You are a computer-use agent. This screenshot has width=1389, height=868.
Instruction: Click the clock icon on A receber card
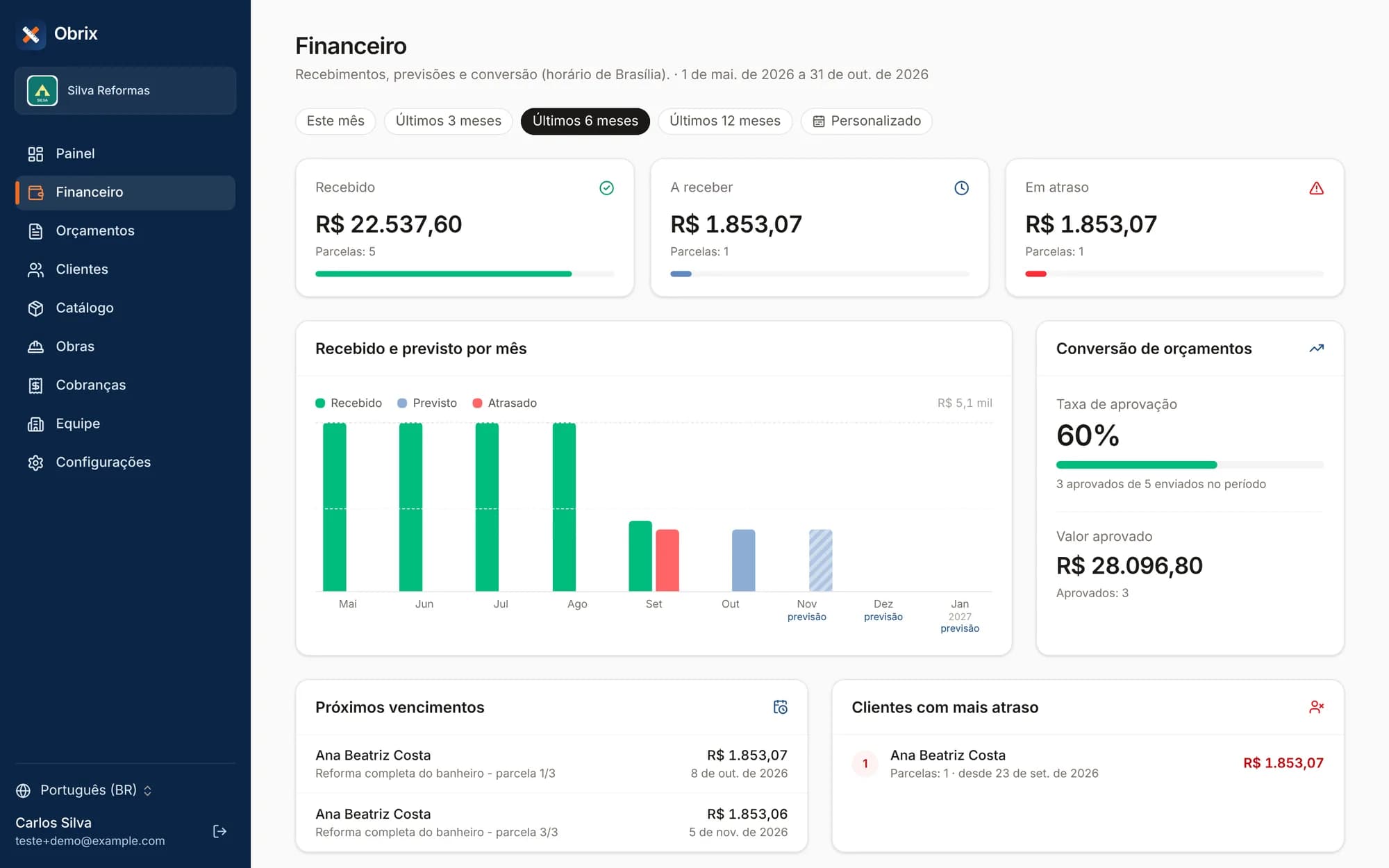(x=961, y=188)
